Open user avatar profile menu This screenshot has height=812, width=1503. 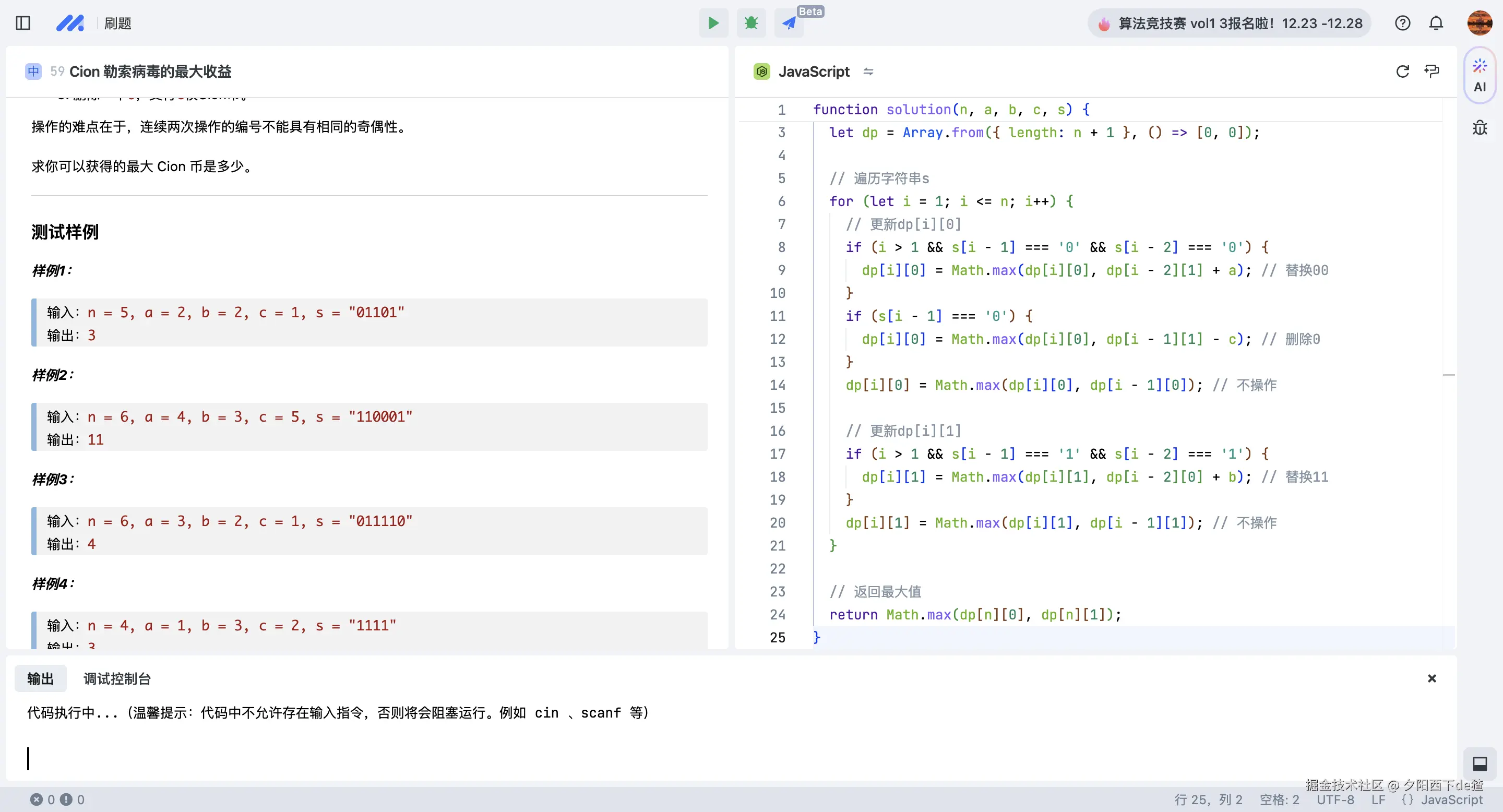[1479, 23]
